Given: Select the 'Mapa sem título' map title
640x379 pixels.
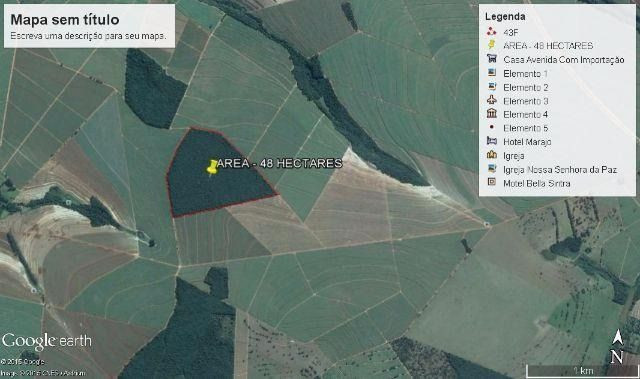Looking at the screenshot, I should pyautogui.click(x=65, y=19).
